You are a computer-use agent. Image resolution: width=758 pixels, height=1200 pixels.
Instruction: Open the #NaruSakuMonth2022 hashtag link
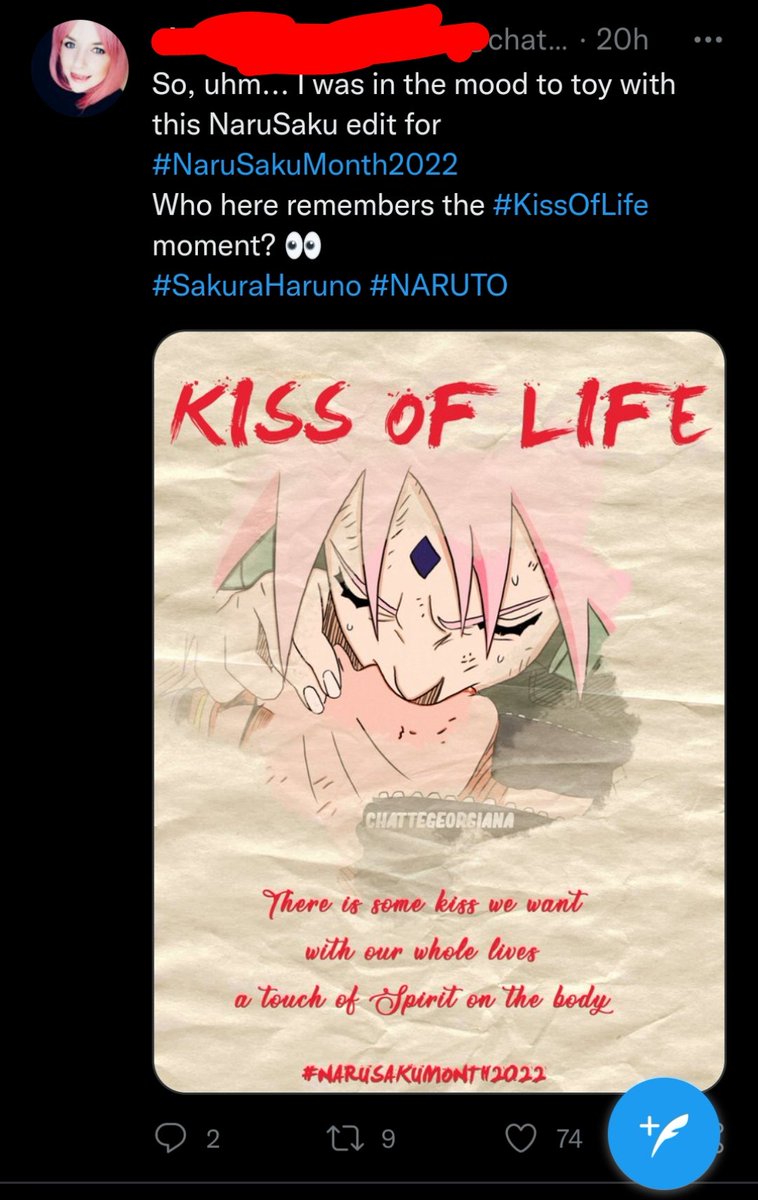pos(305,164)
